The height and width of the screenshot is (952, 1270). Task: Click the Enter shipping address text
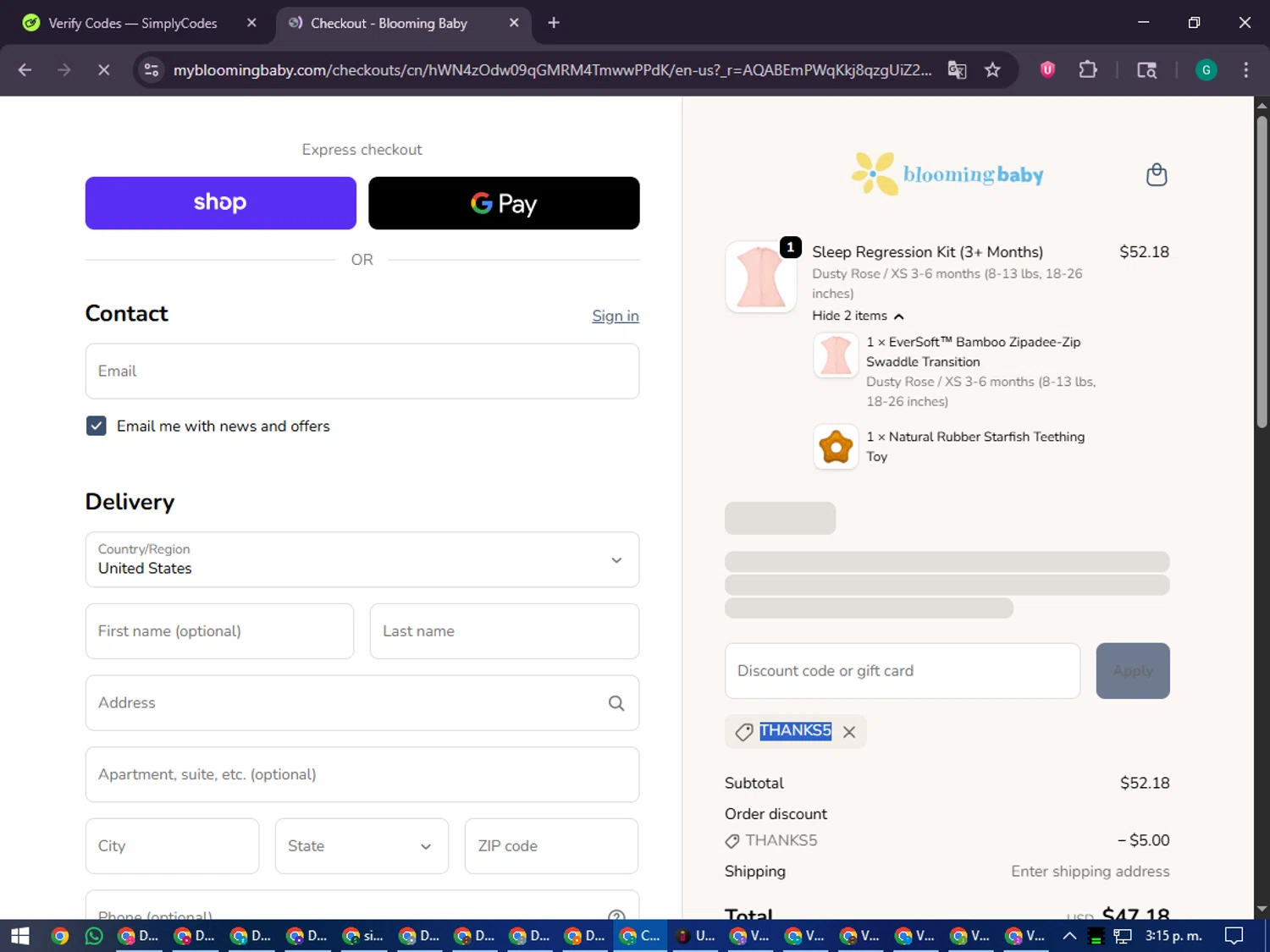pyautogui.click(x=1091, y=872)
